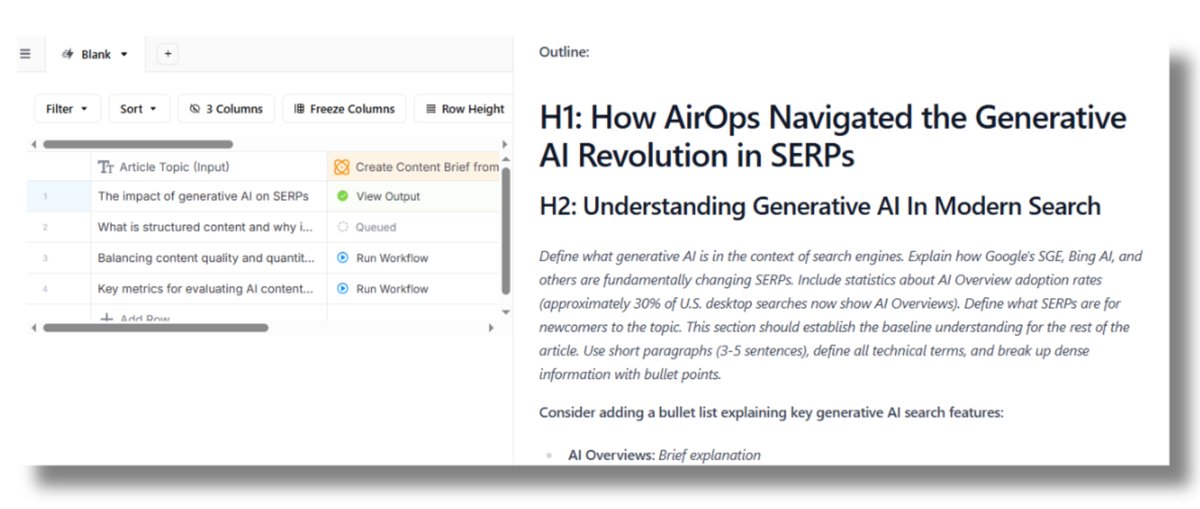This screenshot has height=509, width=1200.
Task: Click the lower scrollbar's right arrow
Action: (x=491, y=327)
